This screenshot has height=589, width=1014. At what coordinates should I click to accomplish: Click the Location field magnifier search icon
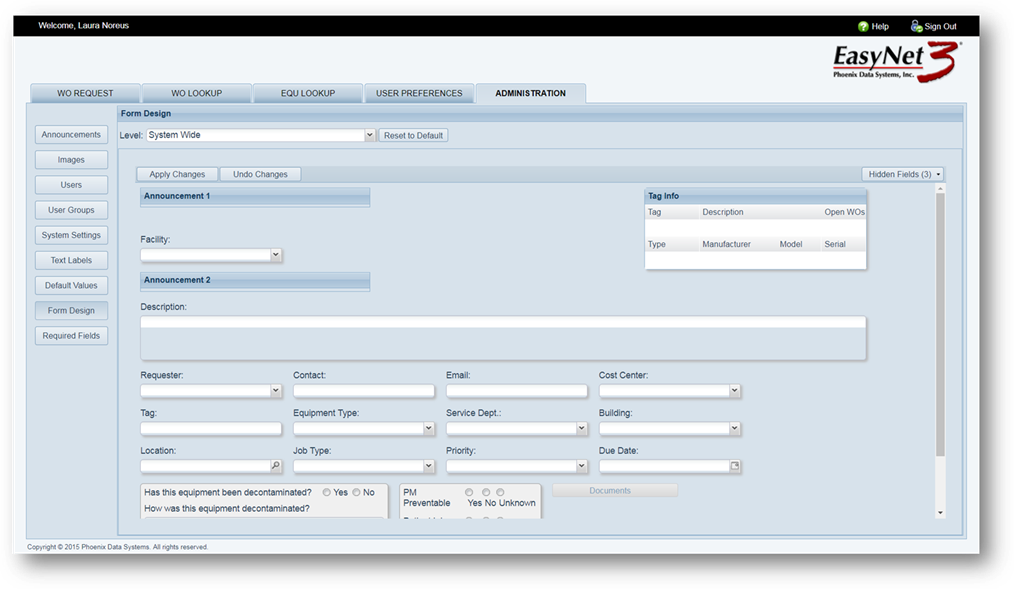(276, 466)
